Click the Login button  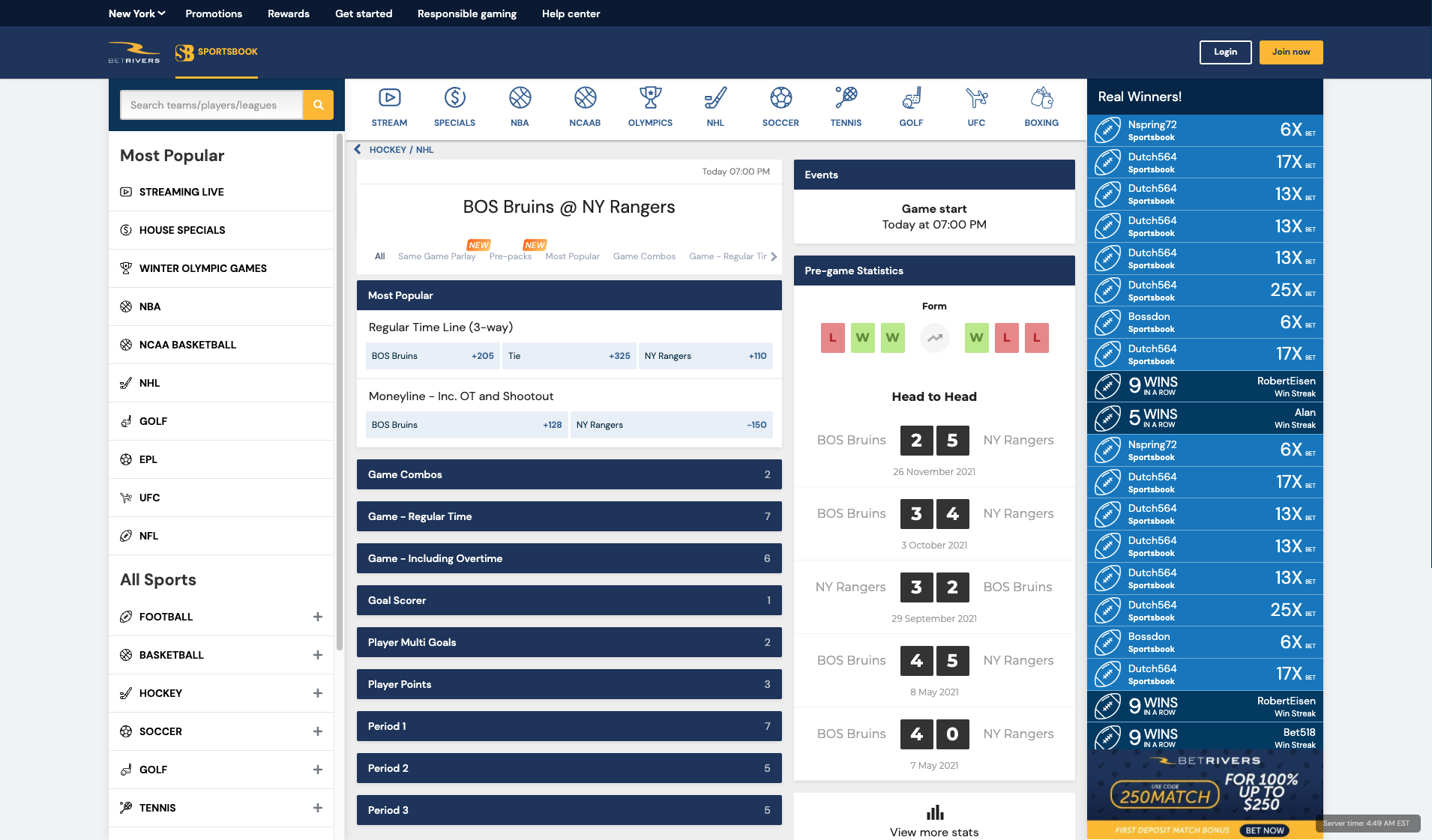[1225, 52]
